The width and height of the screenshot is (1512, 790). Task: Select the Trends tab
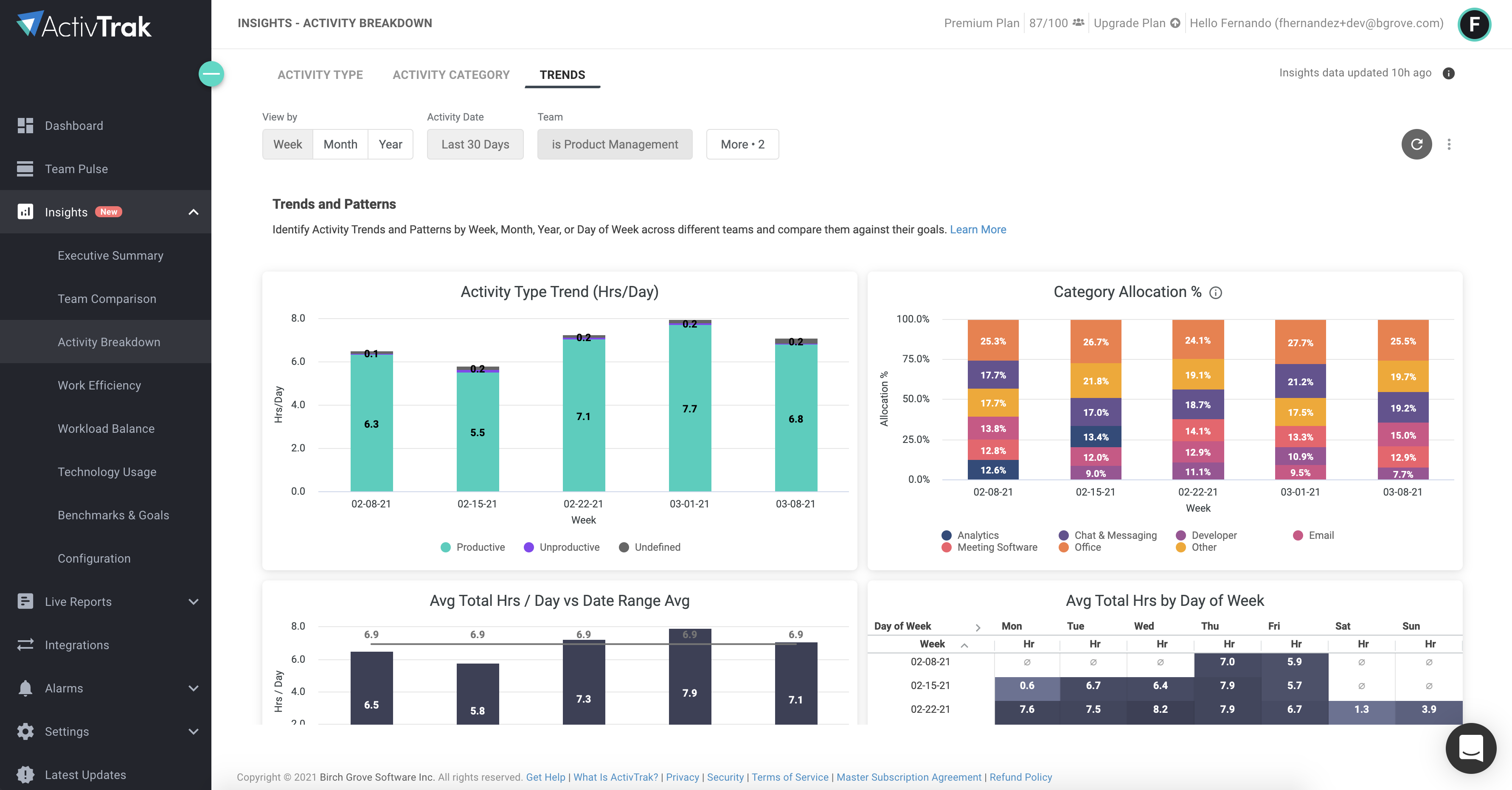562,75
